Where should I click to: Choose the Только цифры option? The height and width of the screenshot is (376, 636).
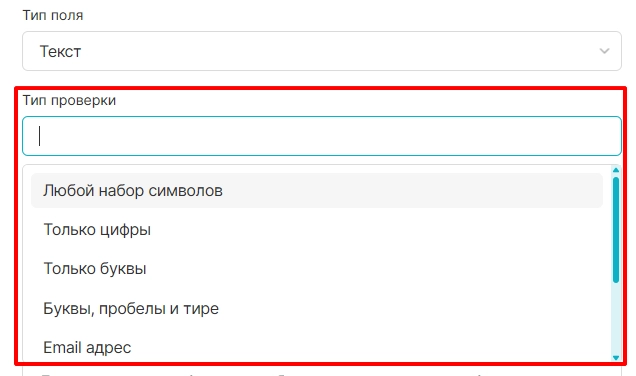(317, 230)
